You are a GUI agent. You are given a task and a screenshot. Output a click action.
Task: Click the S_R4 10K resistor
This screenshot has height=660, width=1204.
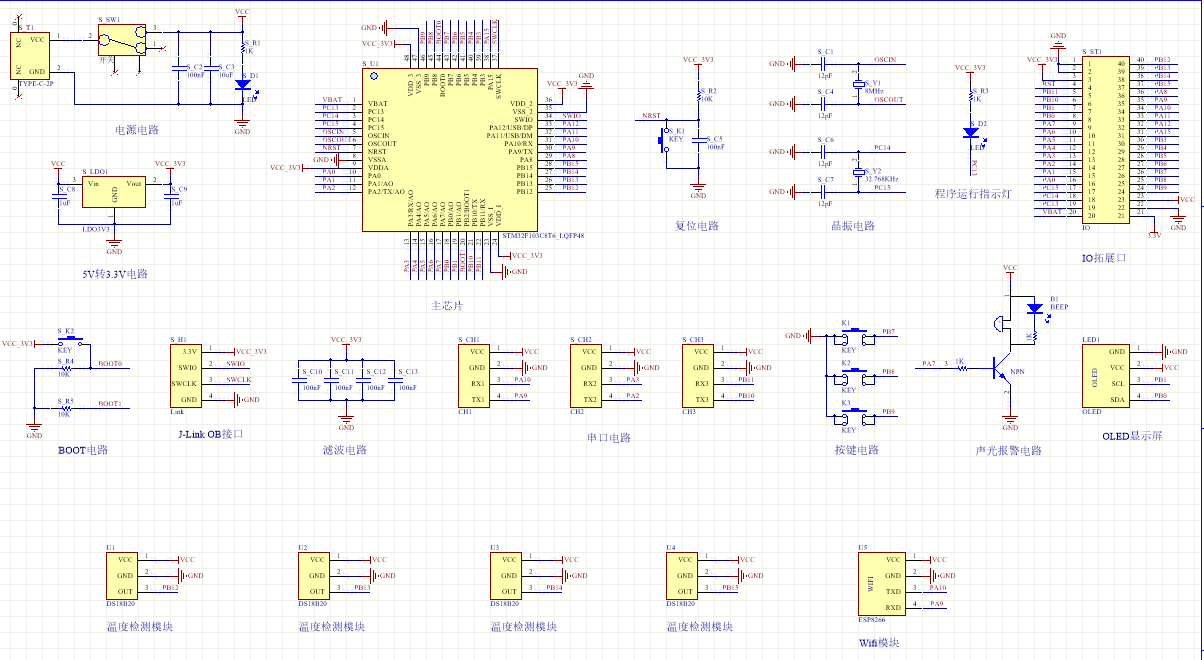tap(65, 368)
